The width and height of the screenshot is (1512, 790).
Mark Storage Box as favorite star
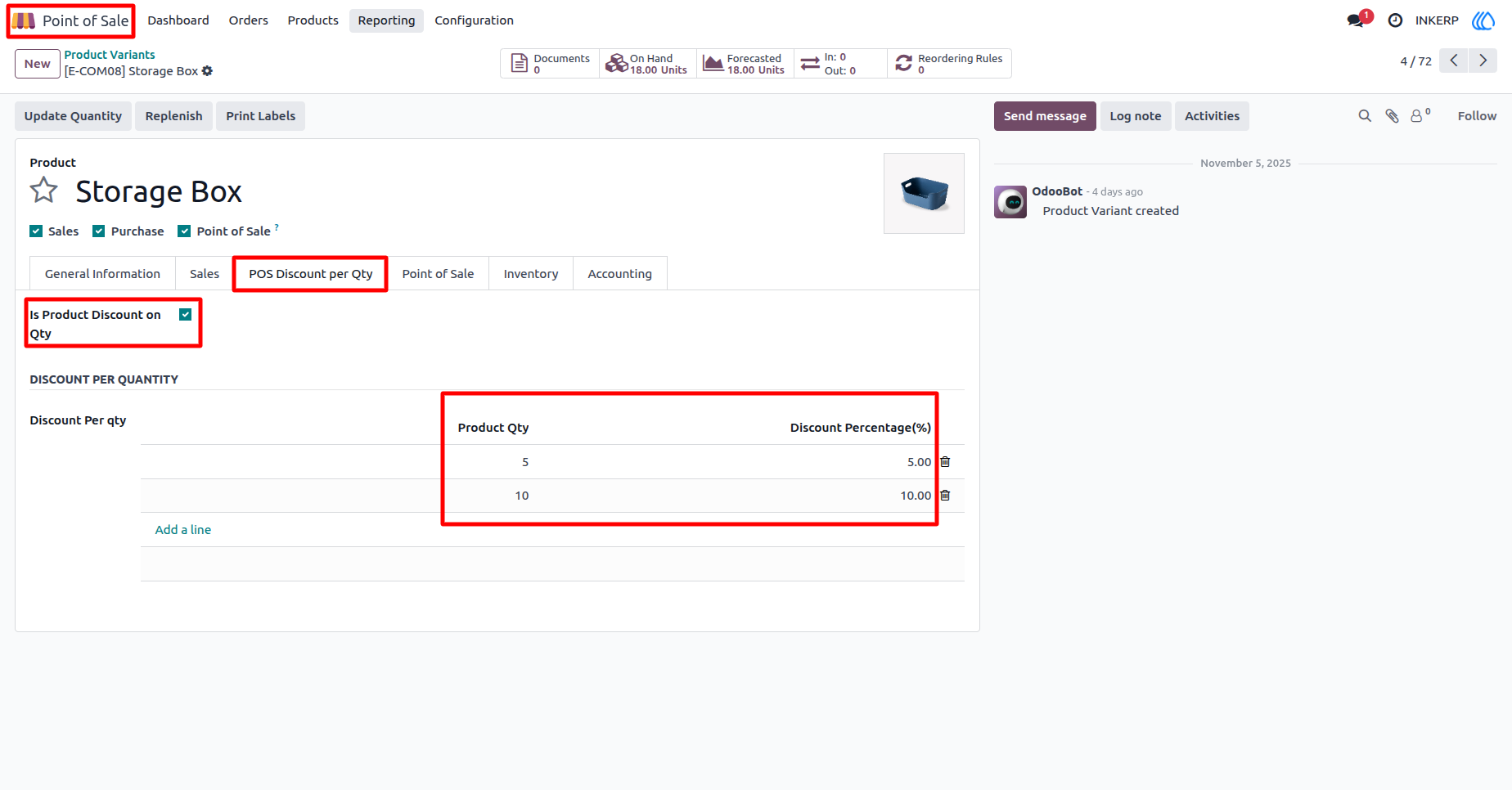(44, 191)
